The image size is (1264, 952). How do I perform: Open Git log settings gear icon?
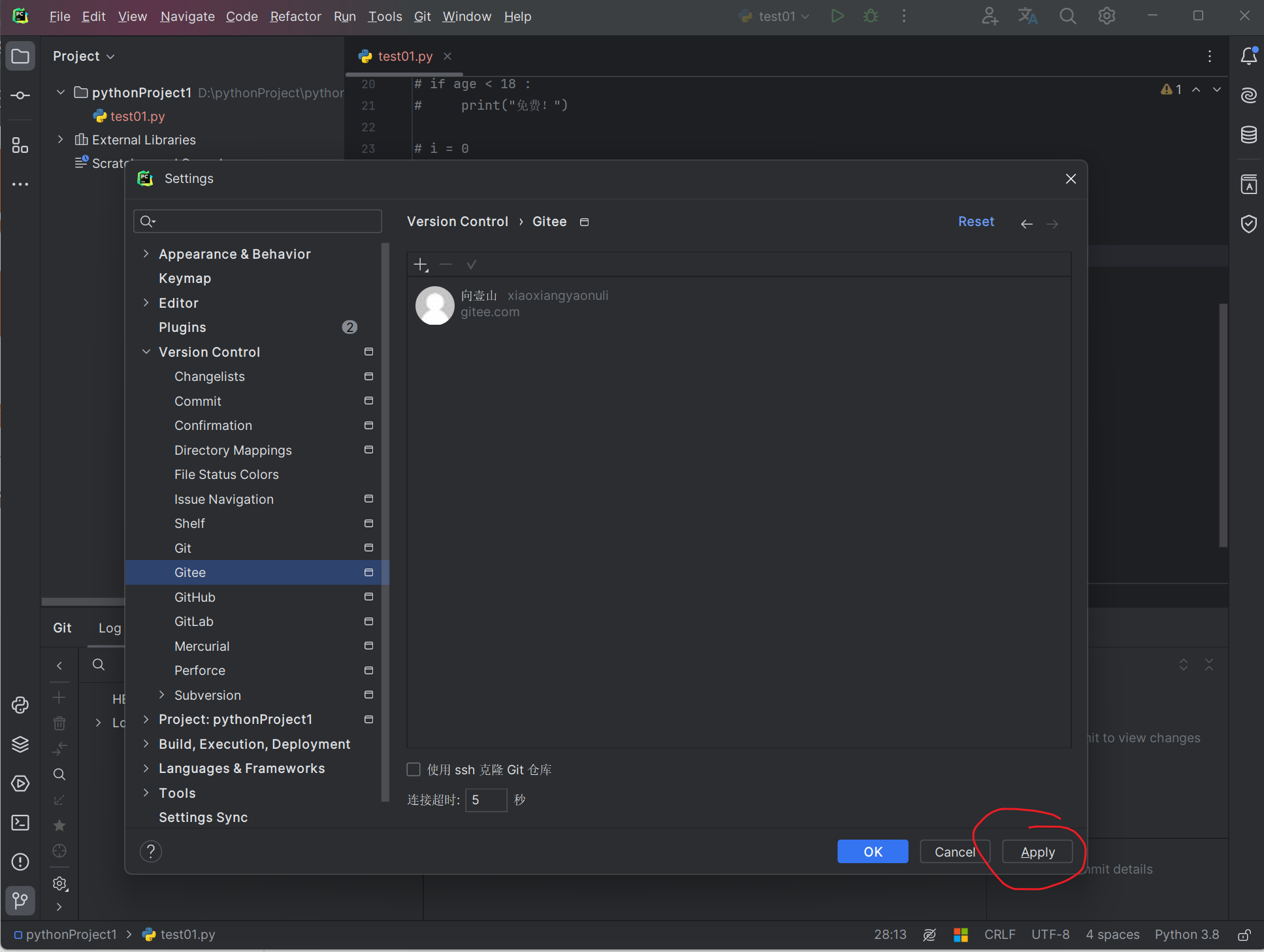[x=59, y=883]
